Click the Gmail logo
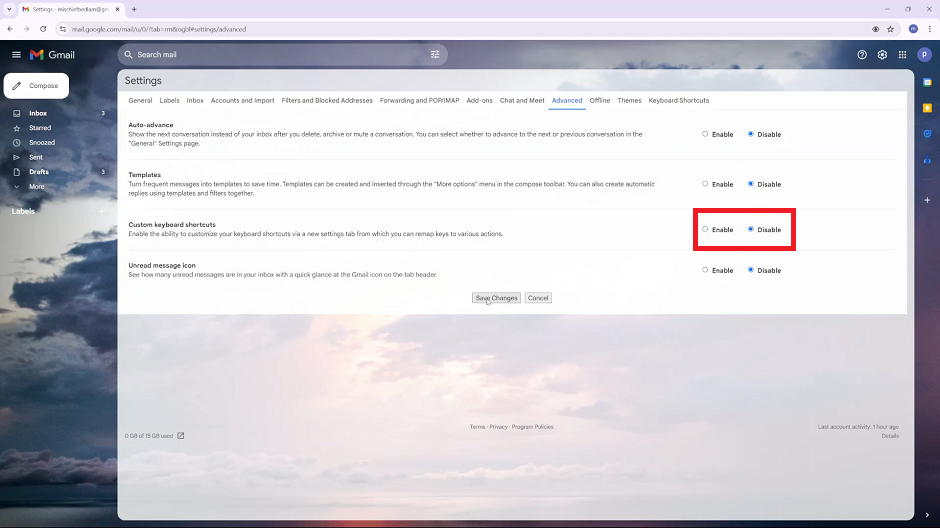This screenshot has width=940, height=528. click(x=52, y=55)
